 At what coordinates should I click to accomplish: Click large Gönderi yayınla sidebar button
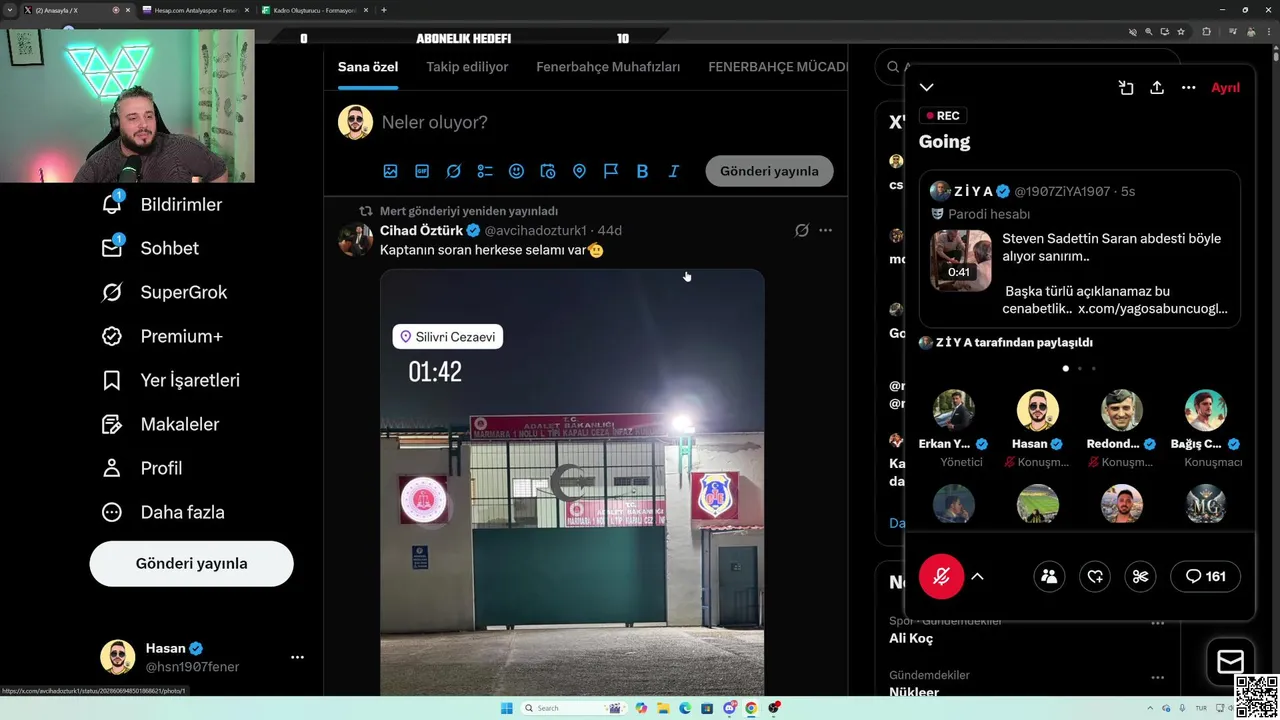(191, 563)
